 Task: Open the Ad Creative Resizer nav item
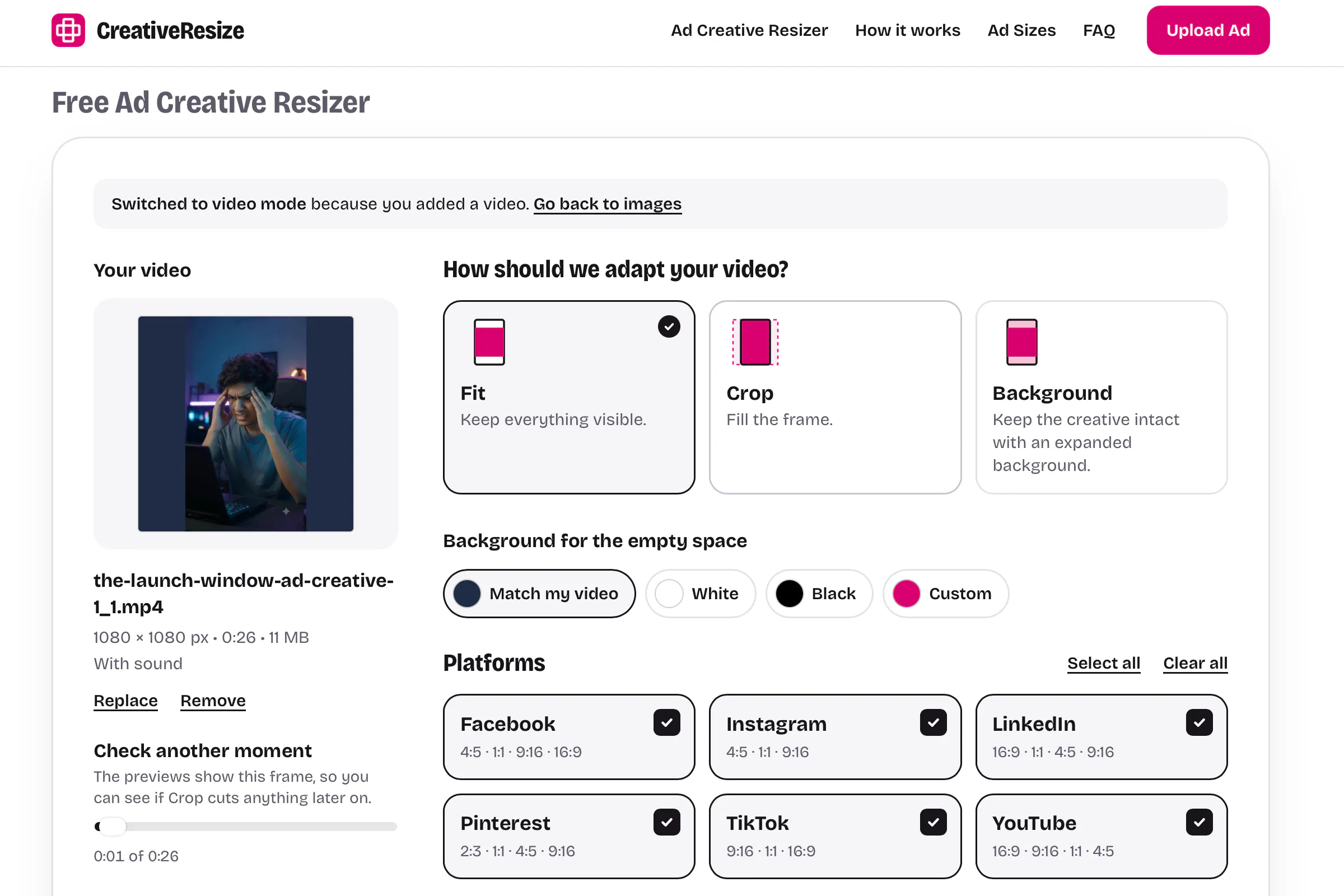point(749,30)
